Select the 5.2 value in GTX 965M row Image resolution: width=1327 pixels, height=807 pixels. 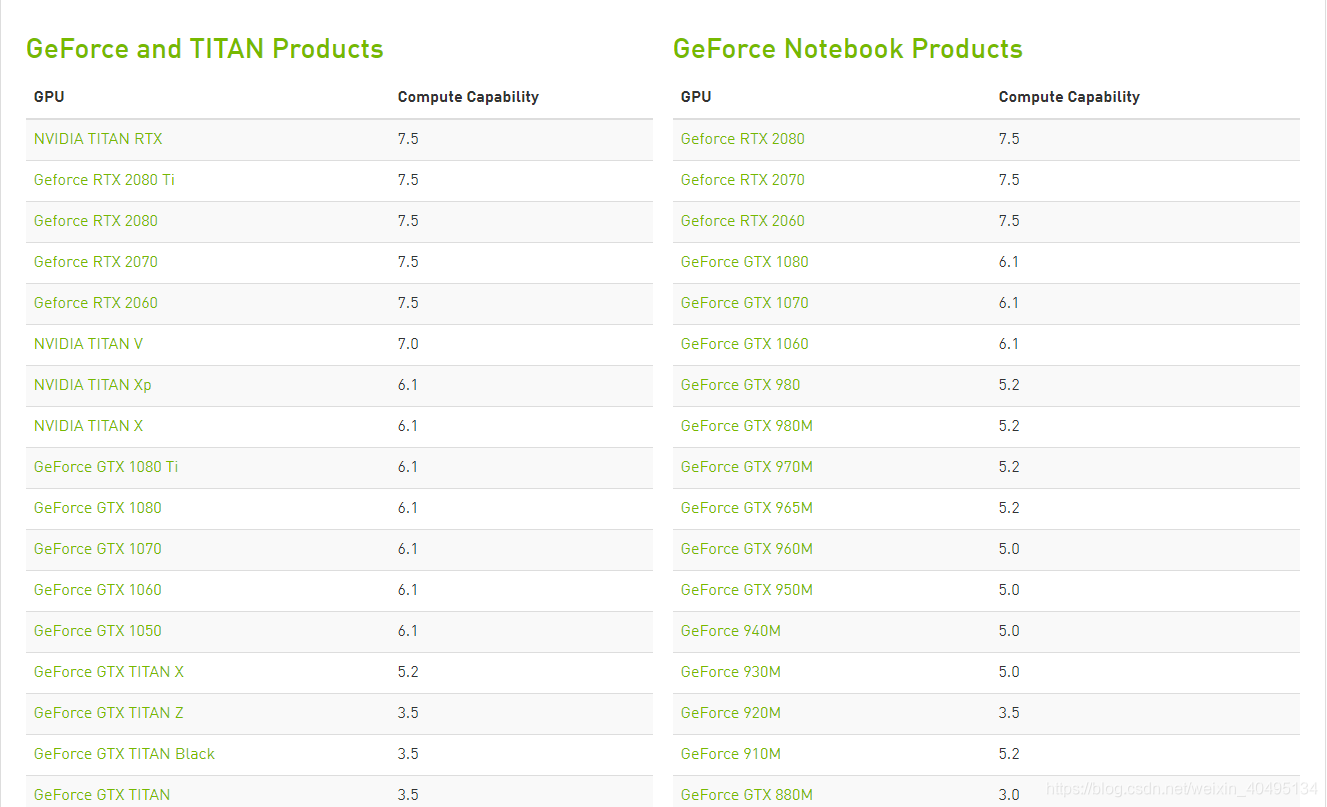point(1009,508)
